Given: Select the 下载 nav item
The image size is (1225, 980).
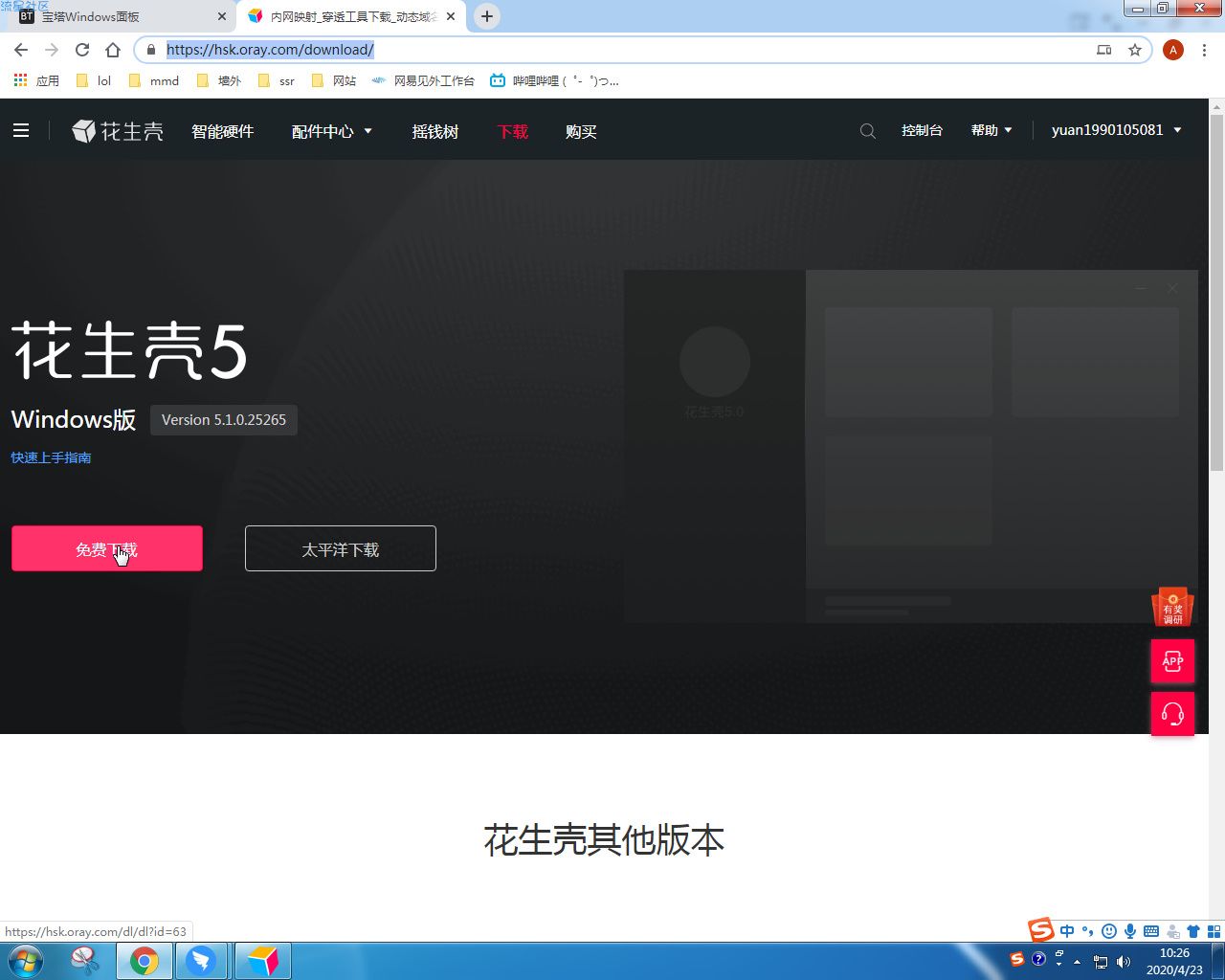Looking at the screenshot, I should coord(513,131).
